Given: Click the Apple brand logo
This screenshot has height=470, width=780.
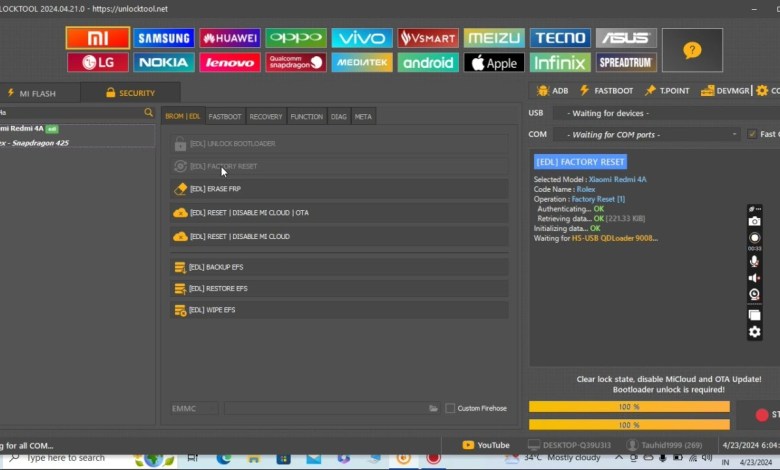Looking at the screenshot, I should pyautogui.click(x=494, y=62).
